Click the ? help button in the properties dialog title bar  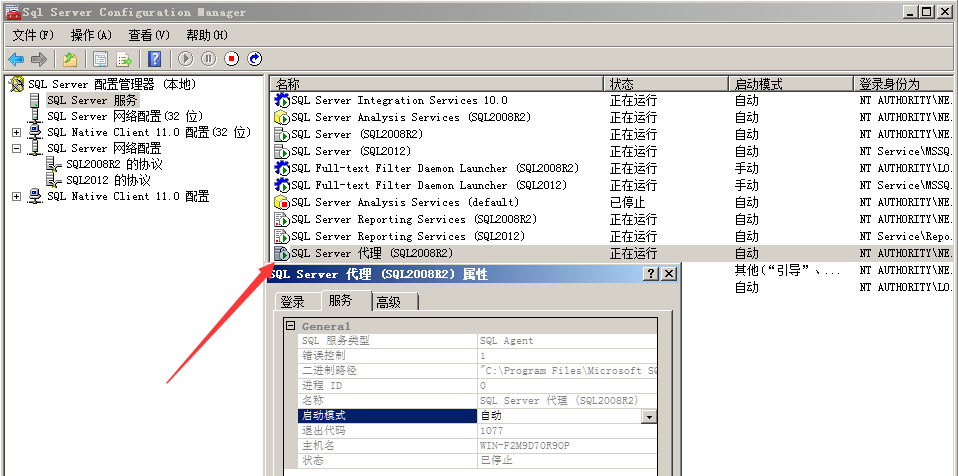pyautogui.click(x=652, y=274)
